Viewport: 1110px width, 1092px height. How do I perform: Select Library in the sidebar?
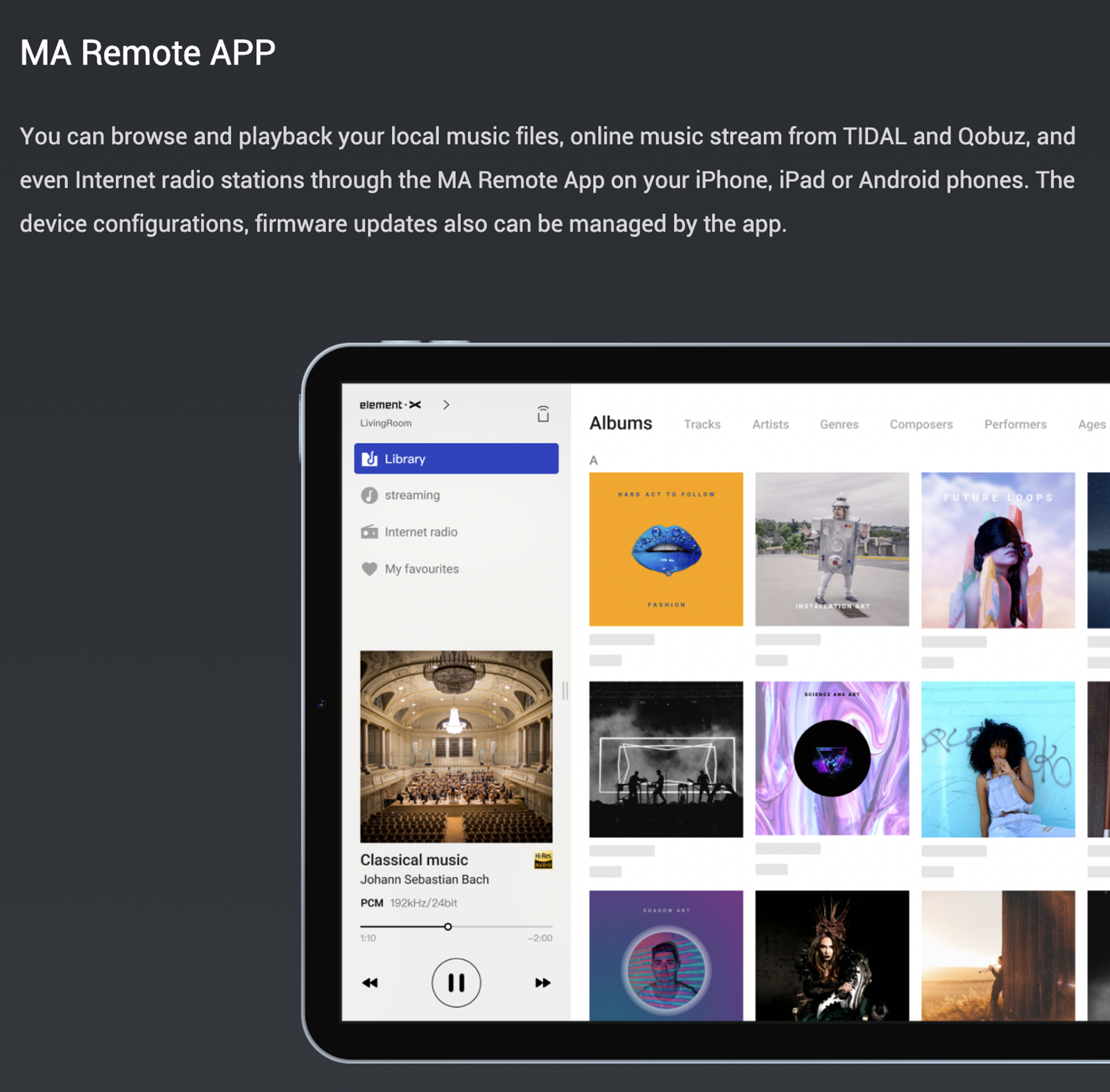coord(456,459)
